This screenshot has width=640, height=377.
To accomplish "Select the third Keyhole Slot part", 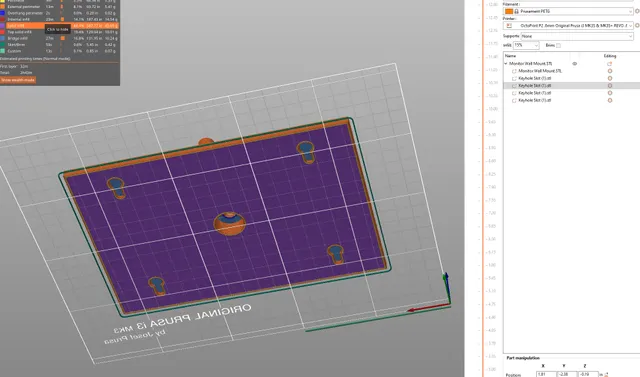I will click(x=535, y=93).
